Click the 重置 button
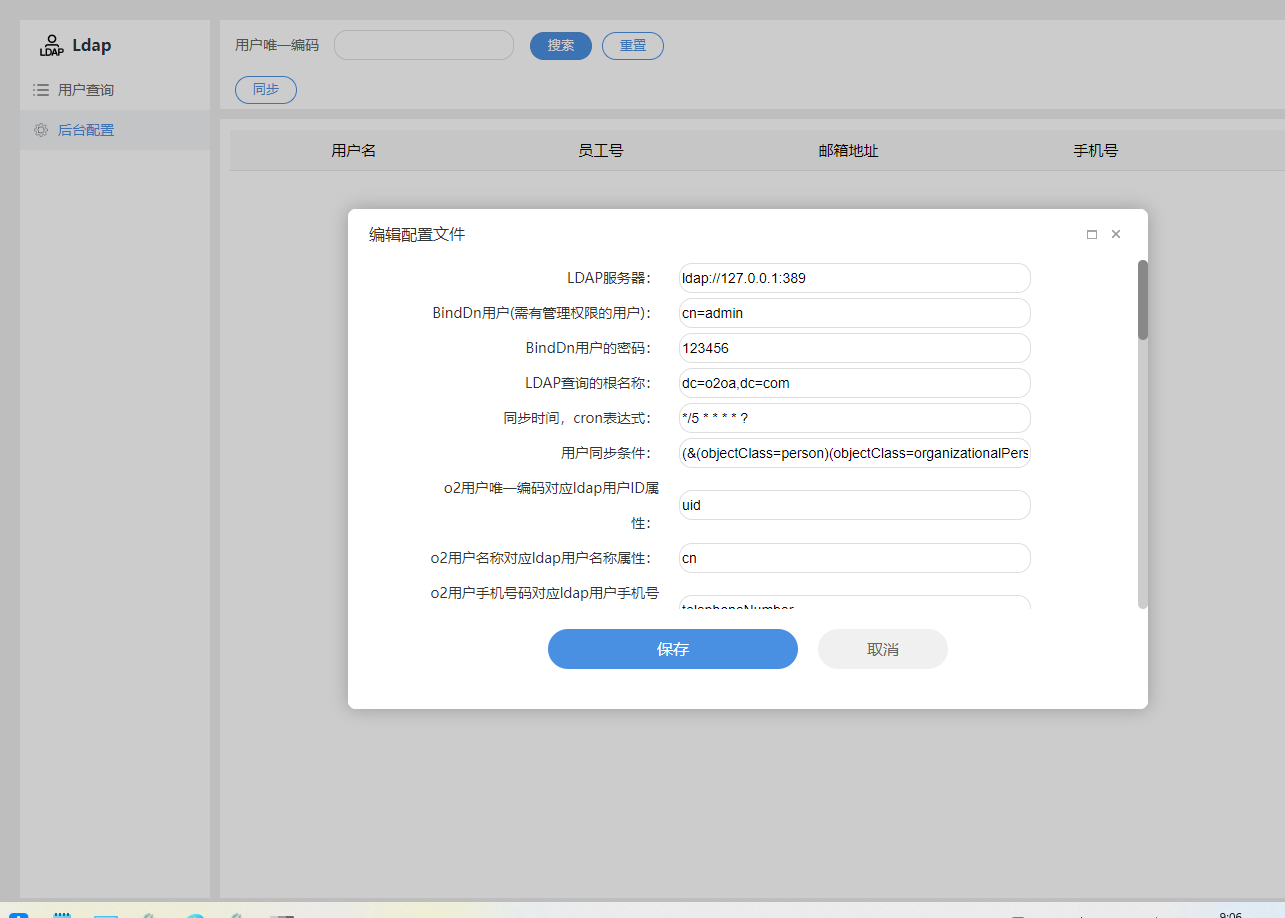Image resolution: width=1285 pixels, height=918 pixels. (x=632, y=46)
